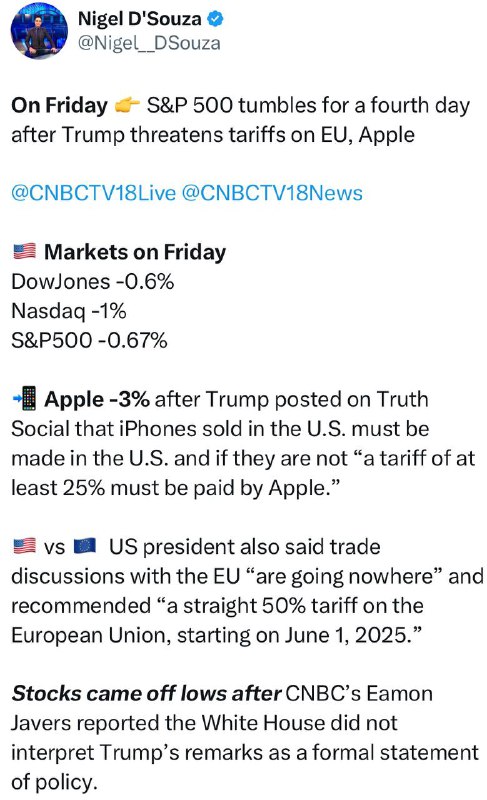Click the US flag beside Markets on Friday

pos(24,251)
